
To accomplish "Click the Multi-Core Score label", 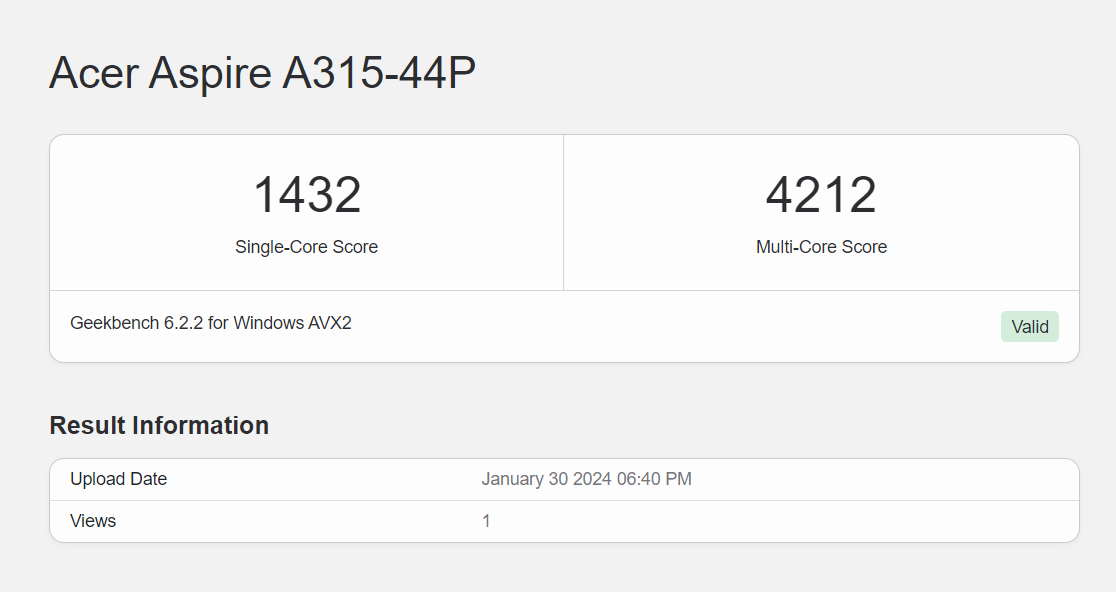I will [x=821, y=247].
